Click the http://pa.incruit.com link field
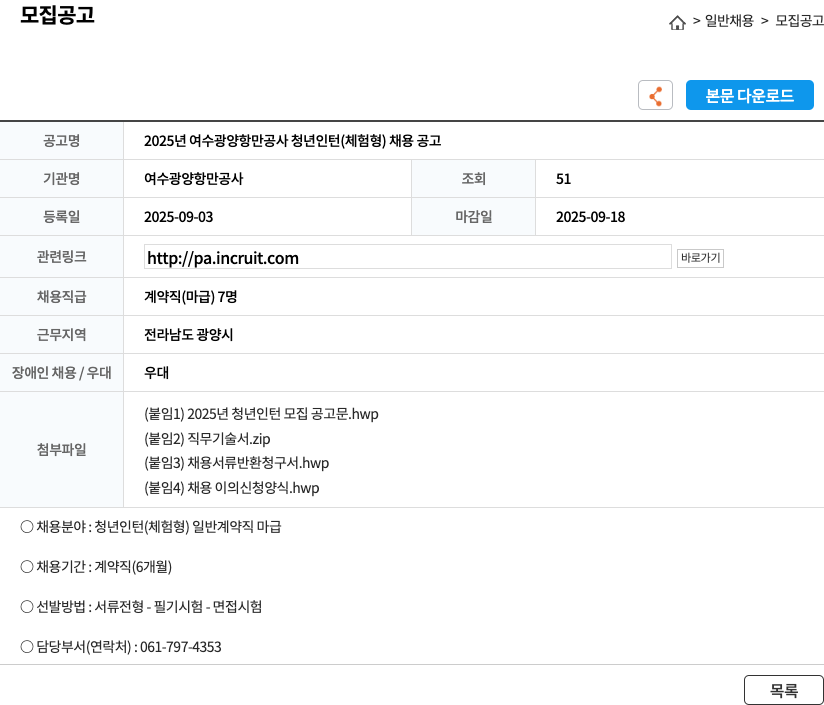This screenshot has height=705, width=824. pyautogui.click(x=407, y=257)
